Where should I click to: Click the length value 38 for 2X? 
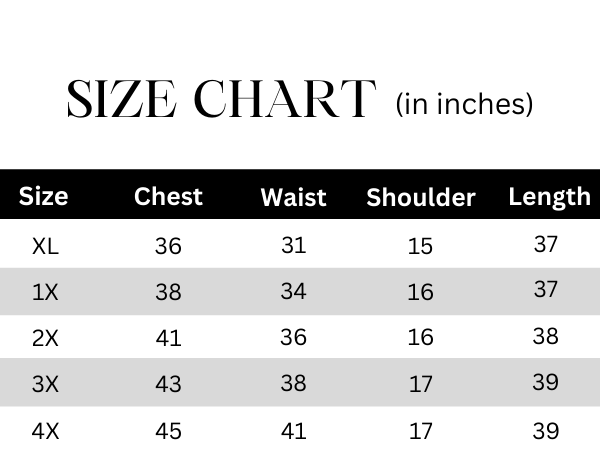click(x=545, y=337)
